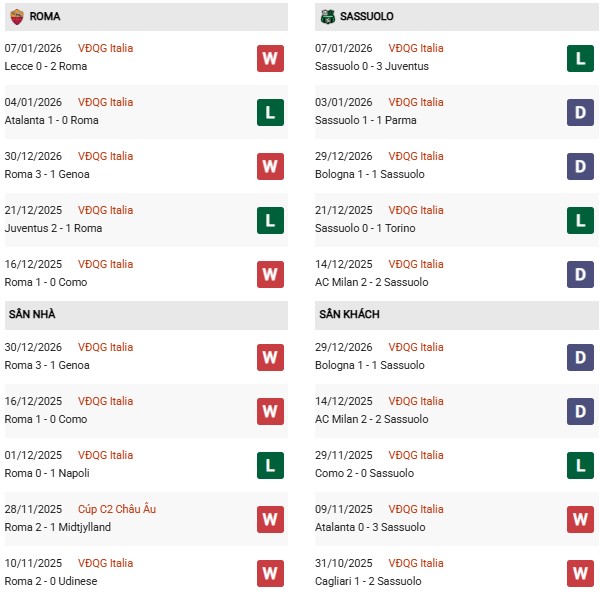Click L badge for Atalanta 1 - 0 Roma
Viewport: 600px width, 596px height.
pos(270,112)
